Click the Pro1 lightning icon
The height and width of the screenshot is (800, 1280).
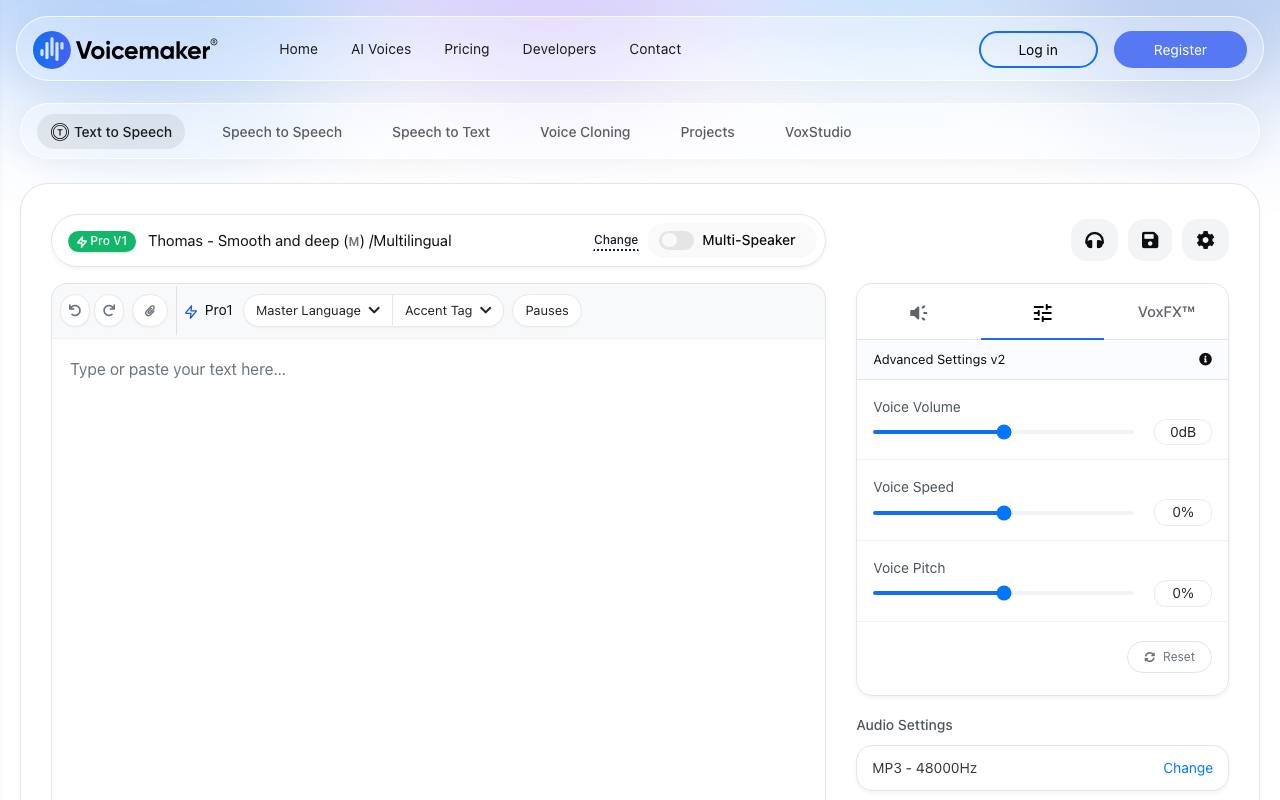[191, 312]
